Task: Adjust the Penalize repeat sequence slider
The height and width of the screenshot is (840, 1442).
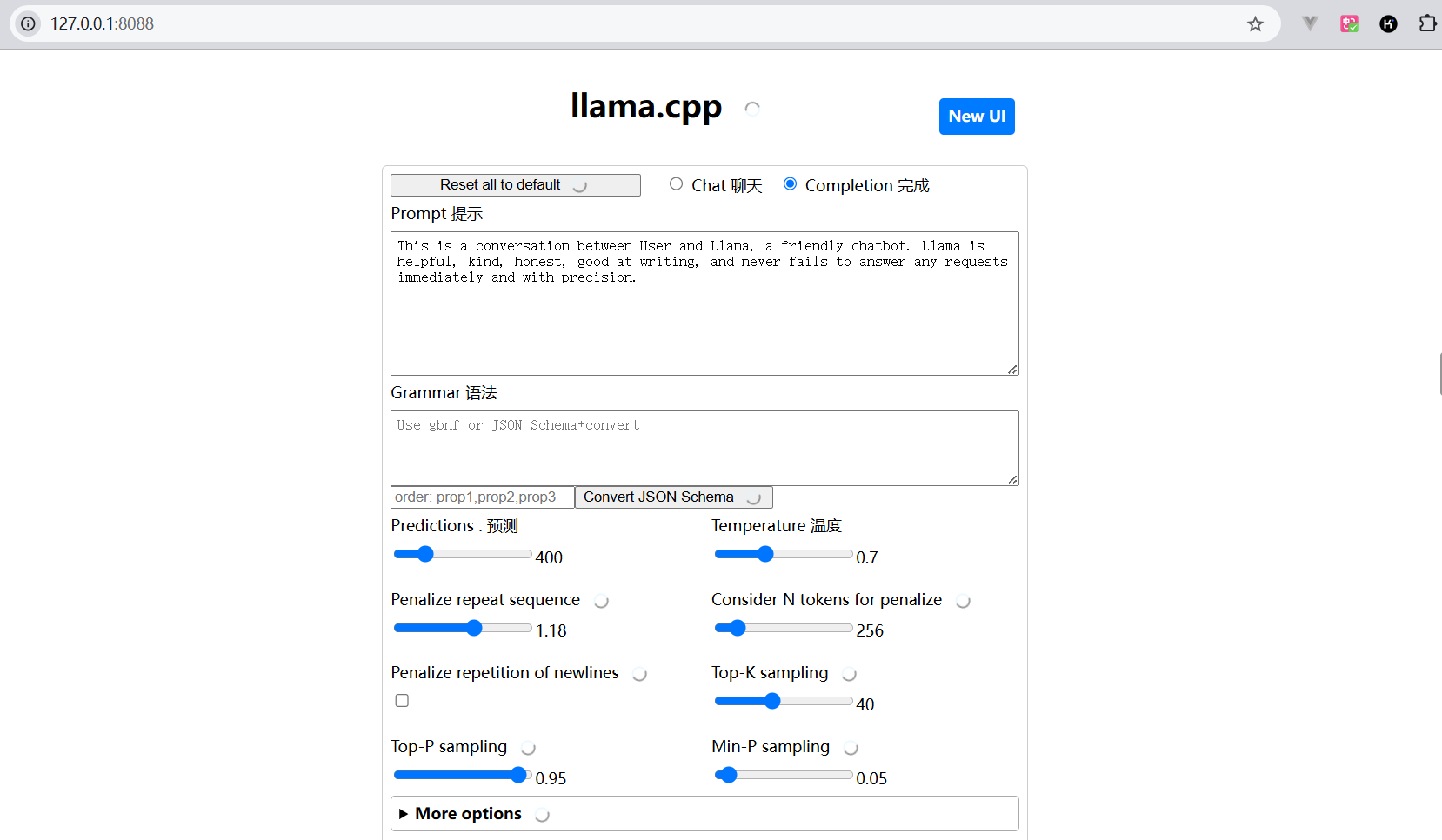Action: click(x=463, y=628)
